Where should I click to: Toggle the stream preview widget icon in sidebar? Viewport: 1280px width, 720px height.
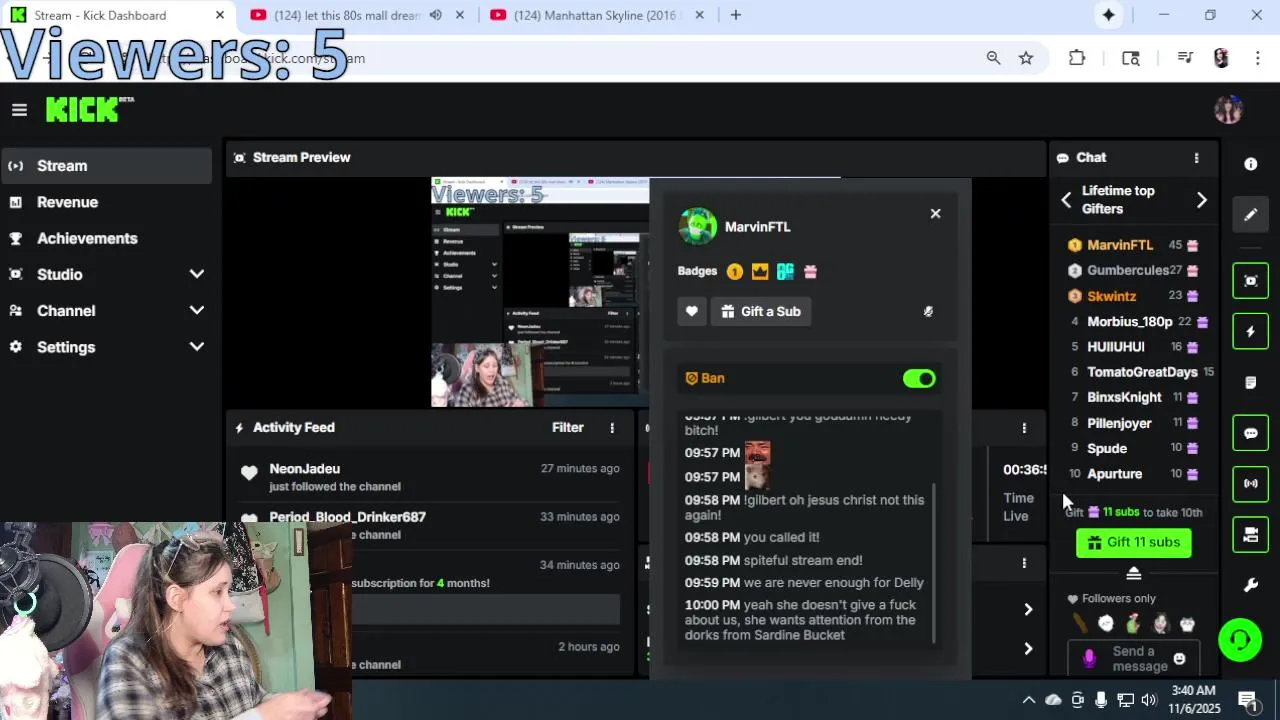[x=1250, y=281]
